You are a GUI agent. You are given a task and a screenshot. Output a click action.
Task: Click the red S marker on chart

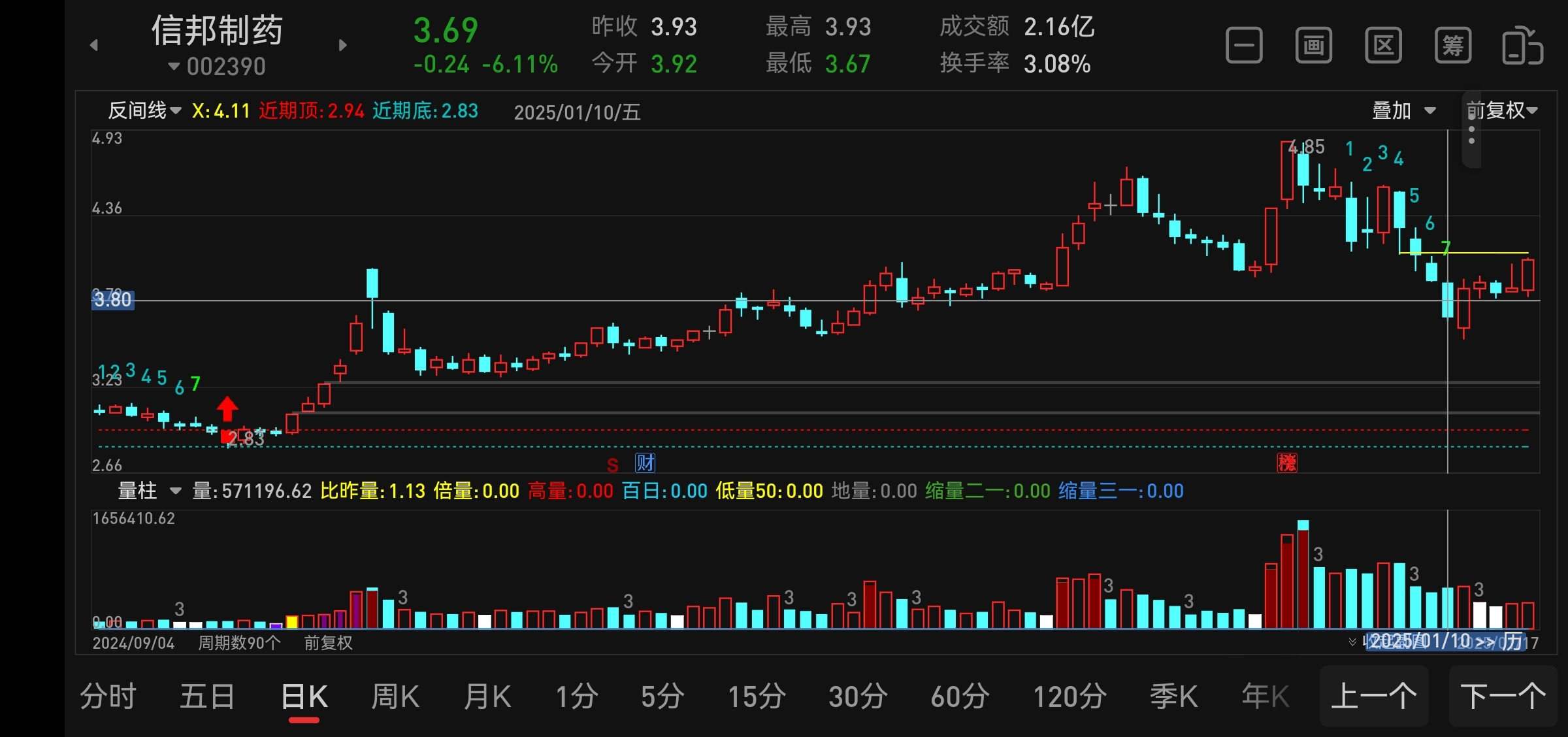pos(612,465)
